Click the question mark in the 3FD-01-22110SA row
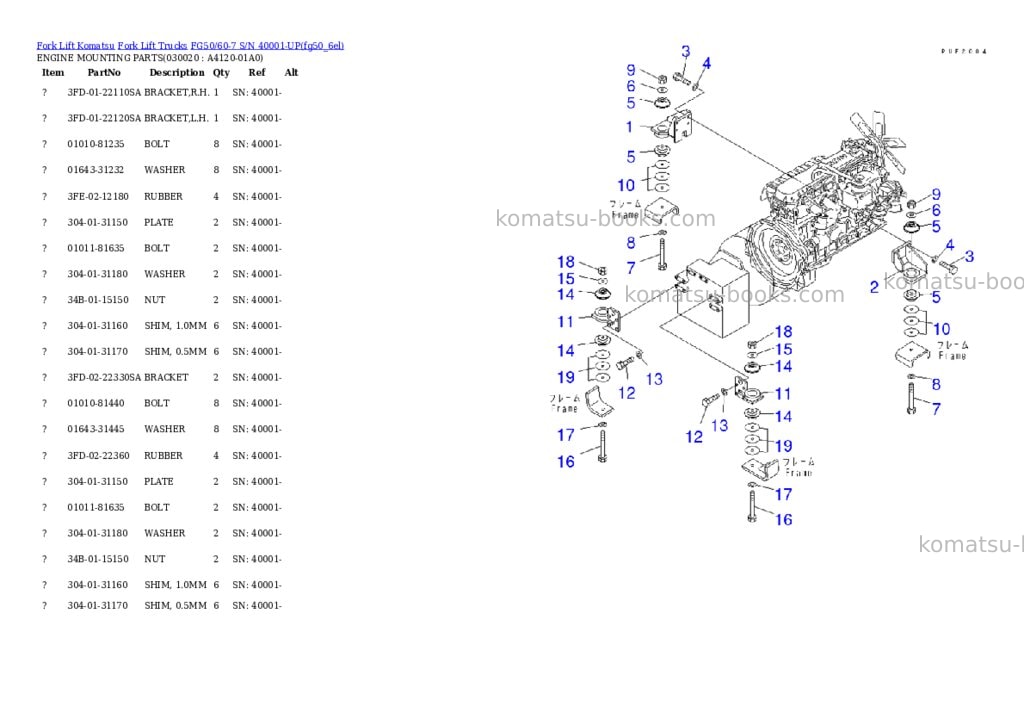 (44, 93)
